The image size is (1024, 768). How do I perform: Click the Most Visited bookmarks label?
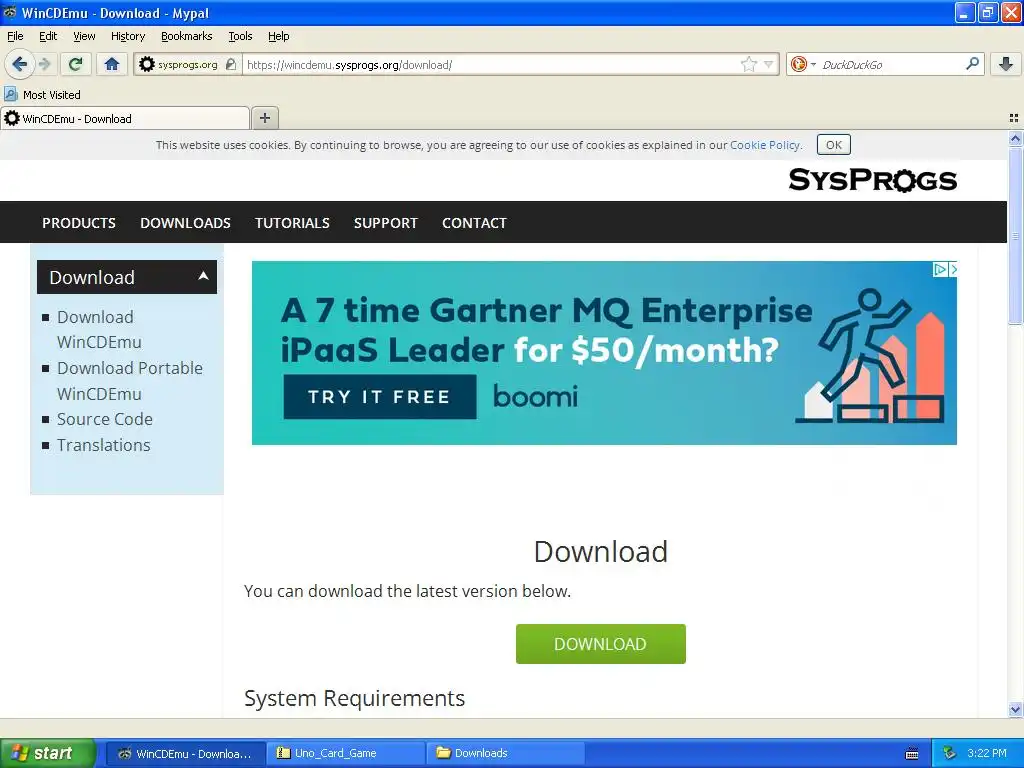52,95
